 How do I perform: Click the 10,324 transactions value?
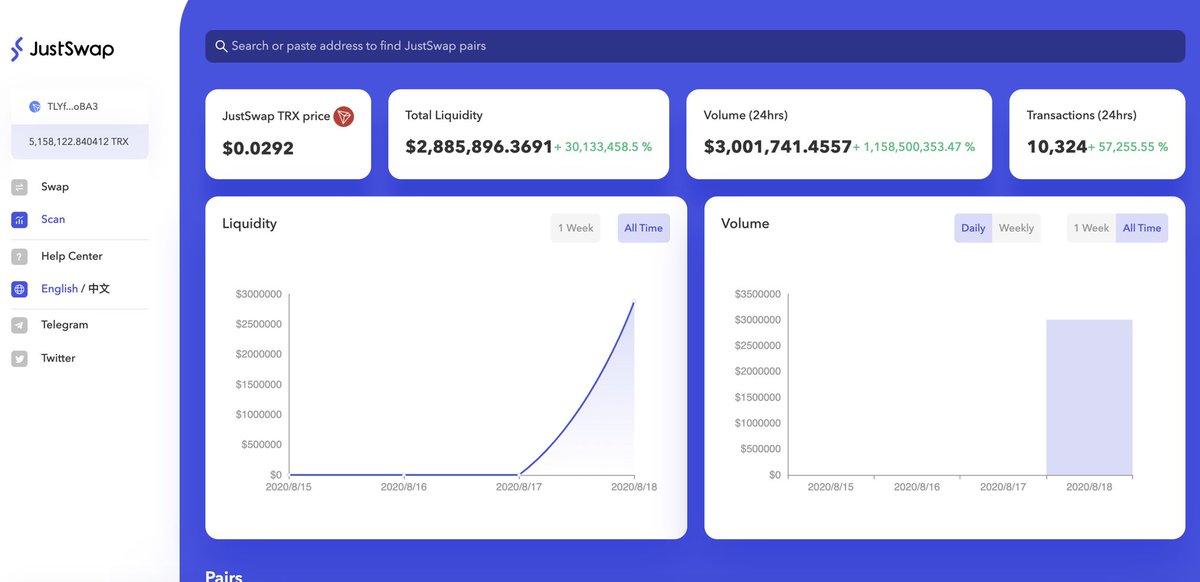pos(1057,147)
